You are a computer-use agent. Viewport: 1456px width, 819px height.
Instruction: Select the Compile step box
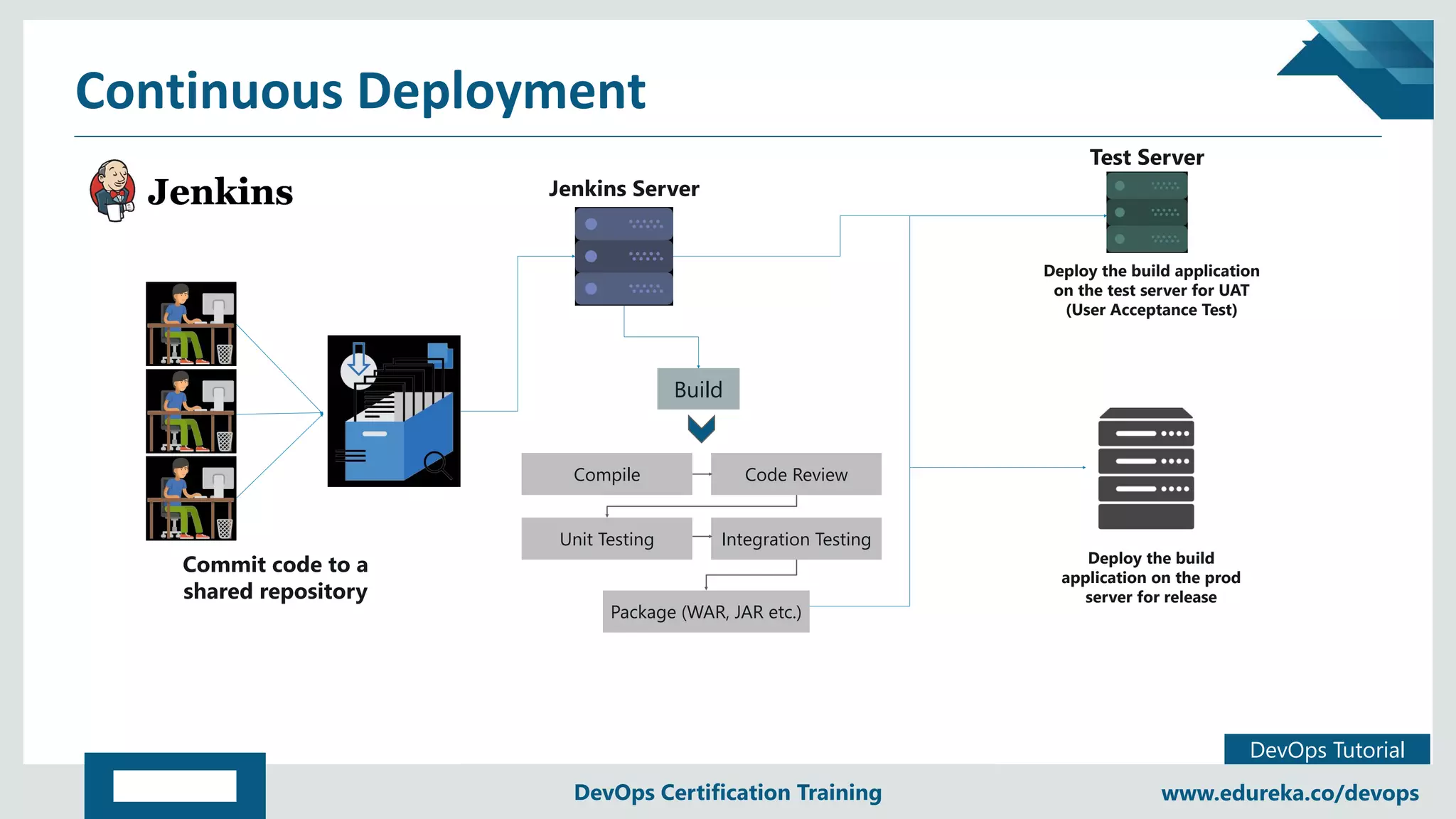606,474
